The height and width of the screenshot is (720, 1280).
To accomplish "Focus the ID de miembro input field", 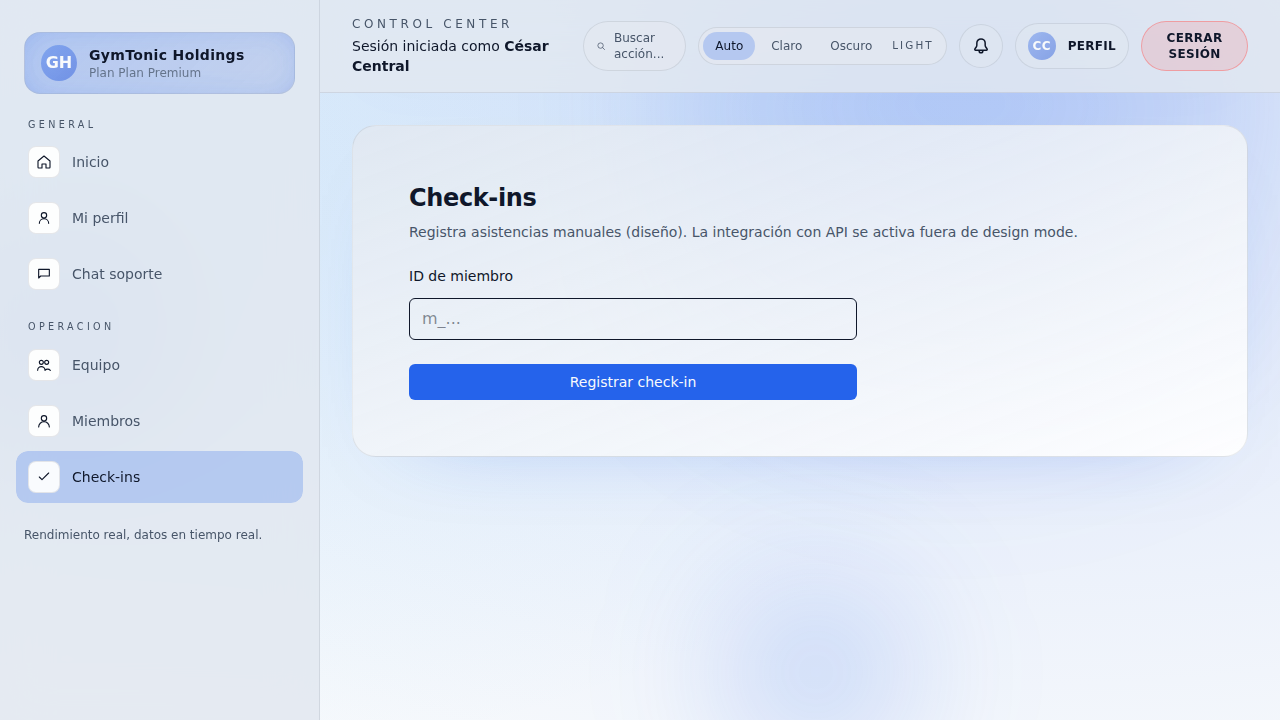I will click(632, 318).
